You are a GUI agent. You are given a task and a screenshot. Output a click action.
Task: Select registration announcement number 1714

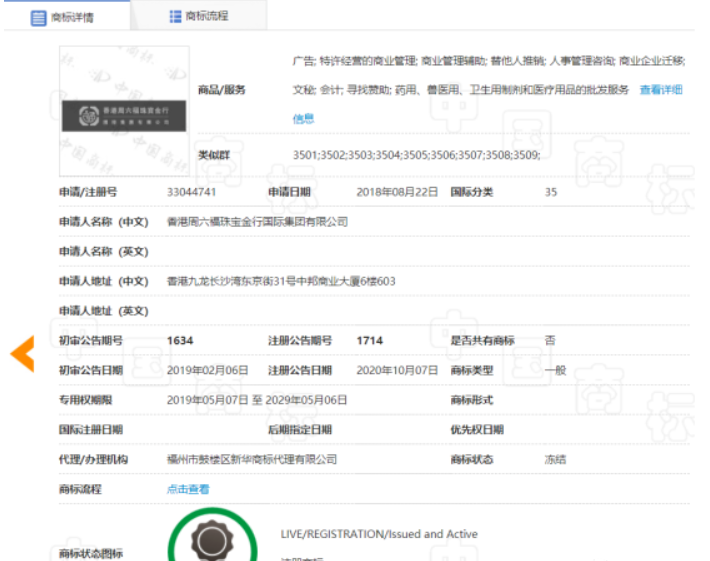click(369, 340)
